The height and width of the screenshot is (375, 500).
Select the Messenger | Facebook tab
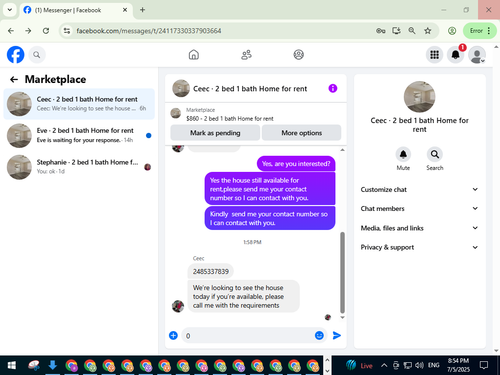point(76,10)
